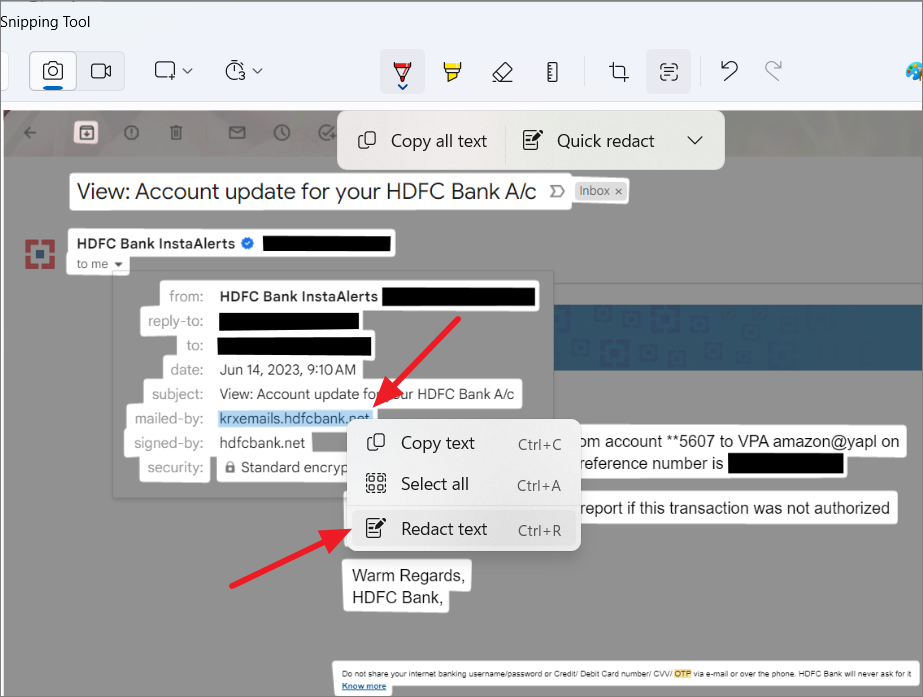
Task: Remove the Inbox label with its x
Action: tap(619, 191)
